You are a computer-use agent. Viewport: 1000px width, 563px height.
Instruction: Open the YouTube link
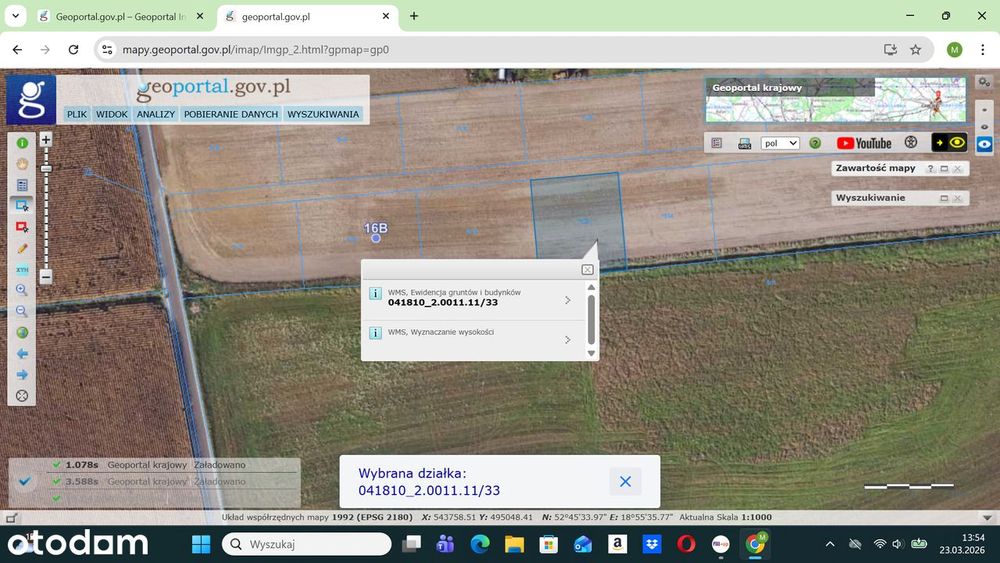(864, 143)
